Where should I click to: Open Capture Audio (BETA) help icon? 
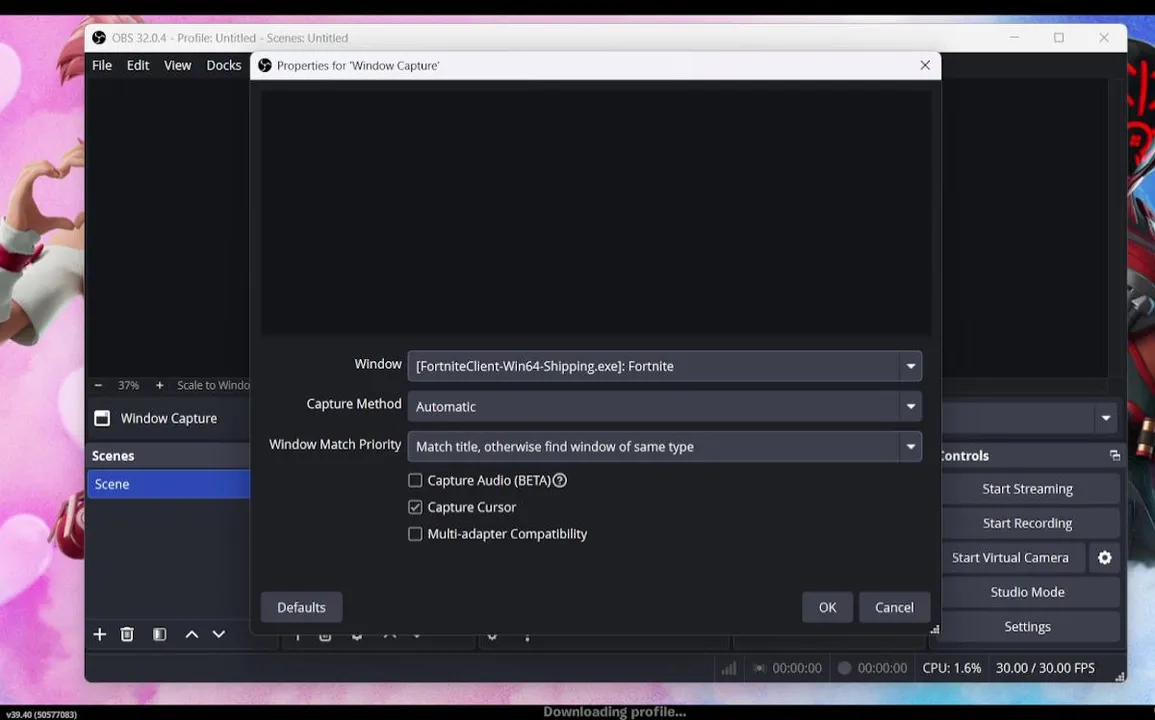point(560,480)
